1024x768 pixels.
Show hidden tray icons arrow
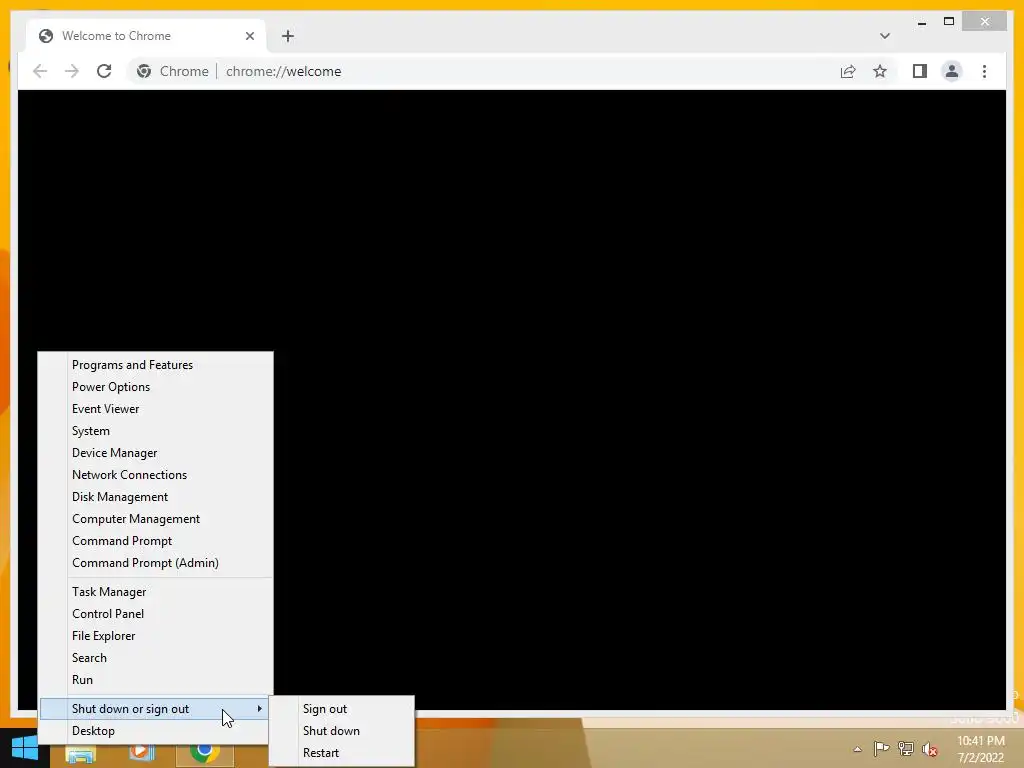click(x=857, y=749)
